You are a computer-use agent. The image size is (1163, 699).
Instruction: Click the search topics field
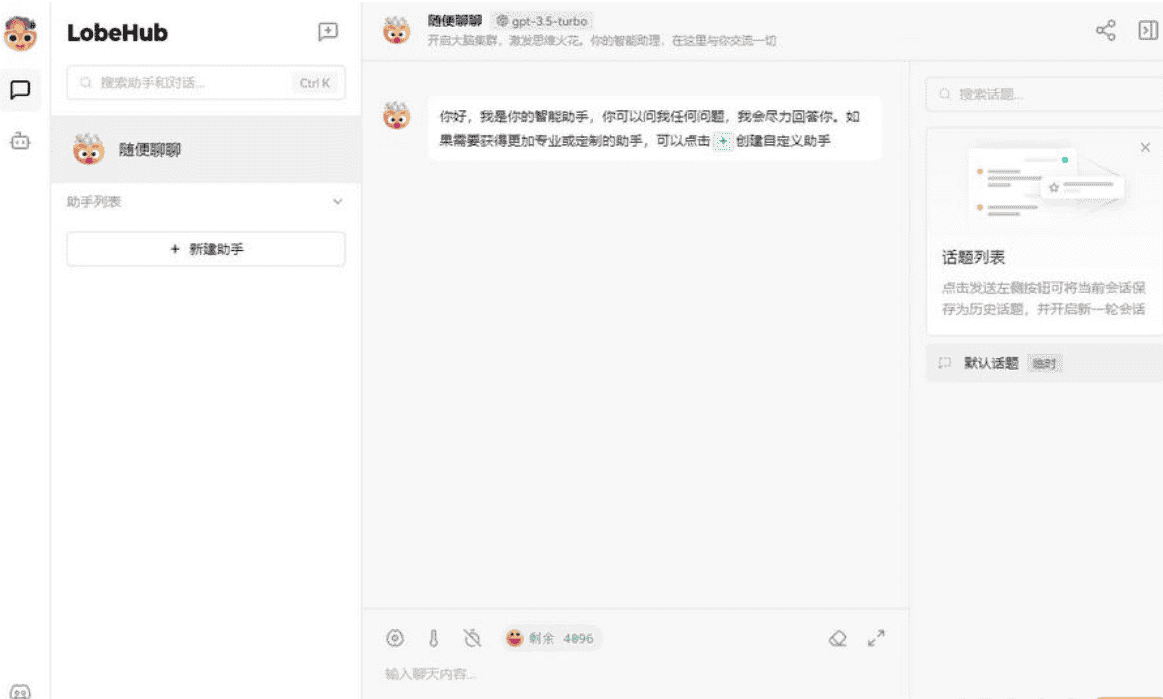pyautogui.click(x=1044, y=94)
